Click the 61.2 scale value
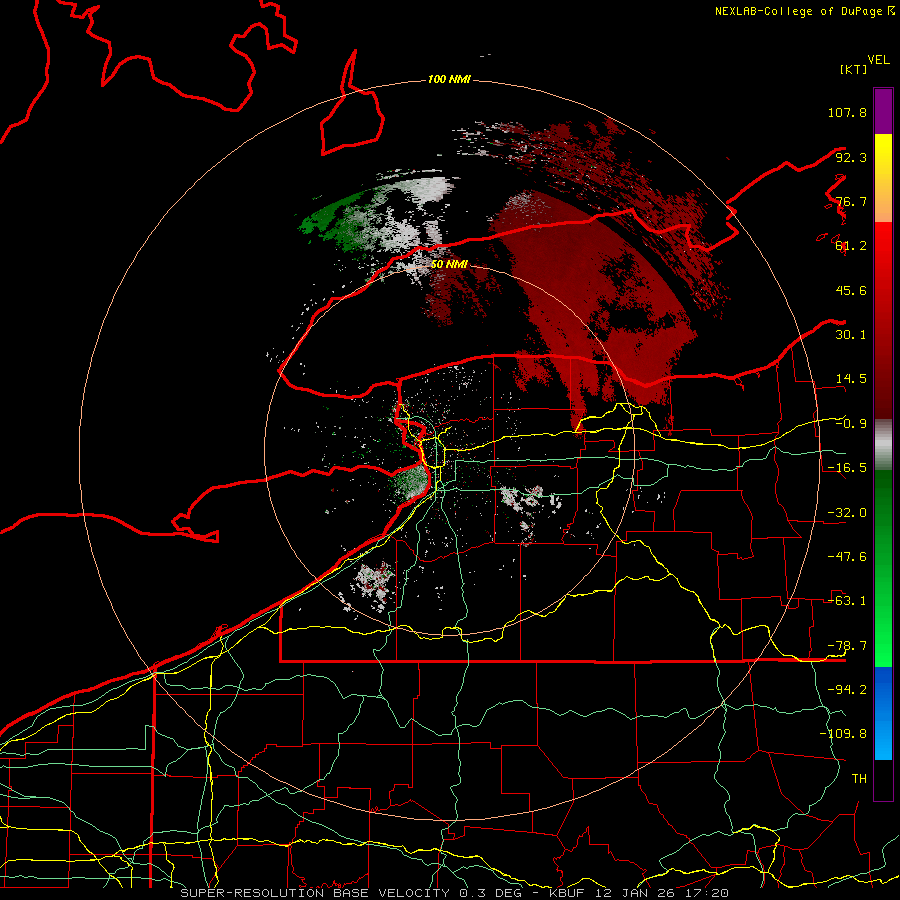 (x=851, y=246)
